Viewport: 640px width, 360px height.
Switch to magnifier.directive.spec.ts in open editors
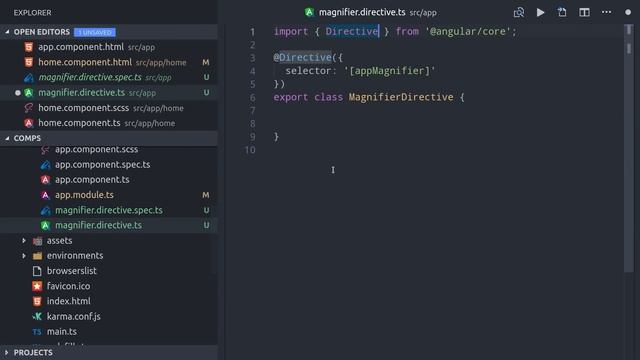[109, 77]
